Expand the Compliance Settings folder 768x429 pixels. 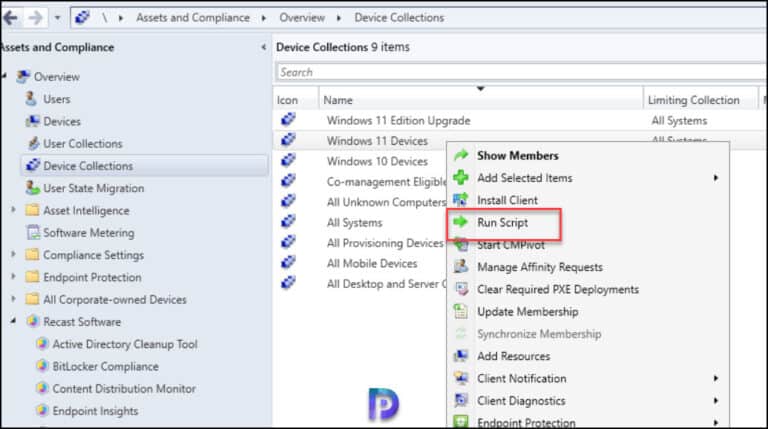[13, 255]
